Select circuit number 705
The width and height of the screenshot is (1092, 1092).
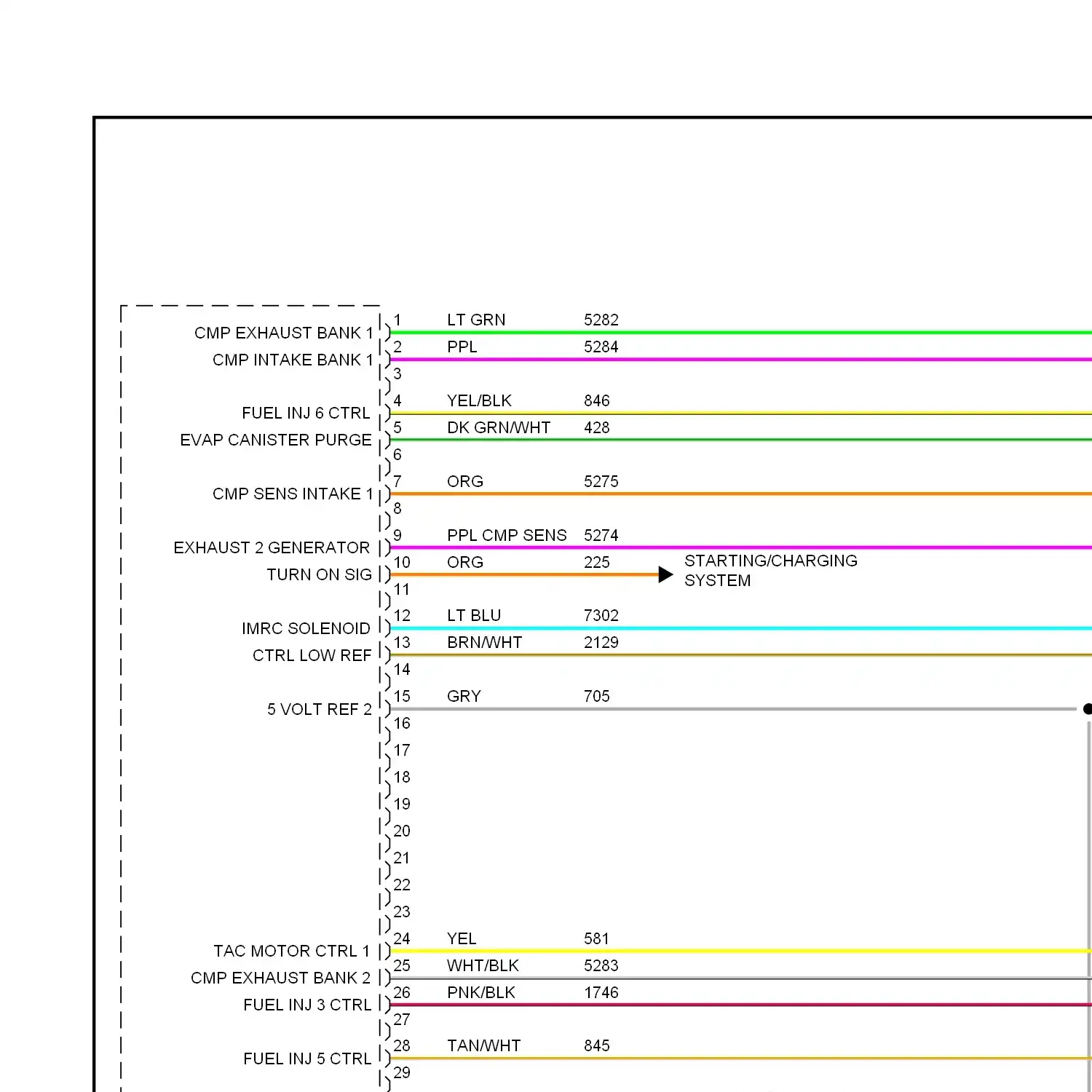[x=597, y=696]
